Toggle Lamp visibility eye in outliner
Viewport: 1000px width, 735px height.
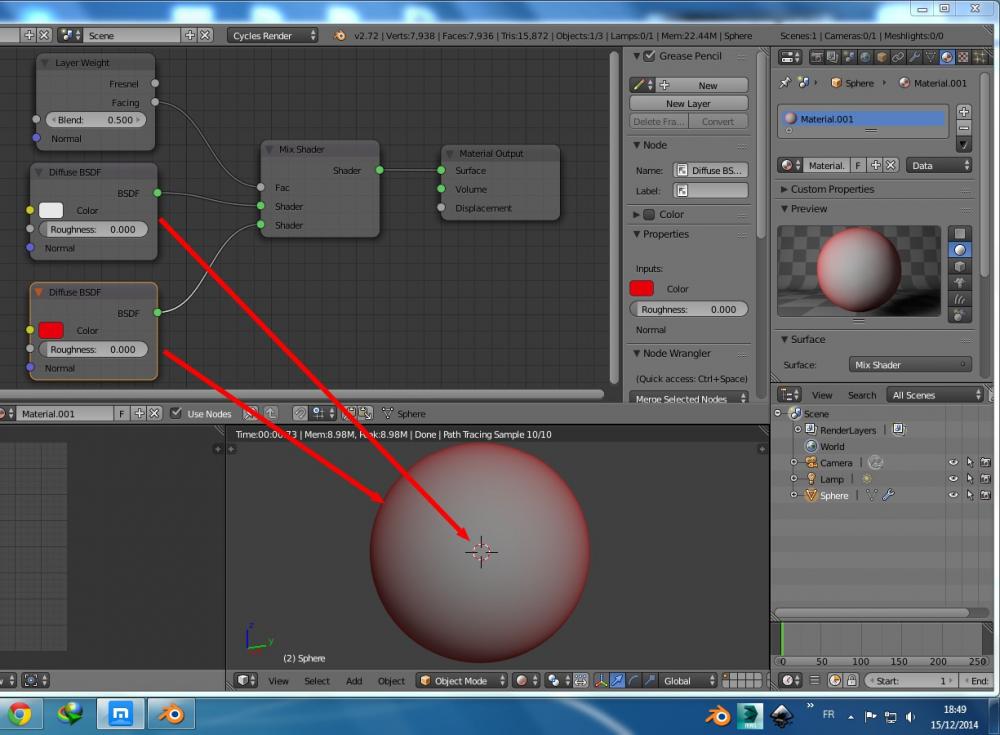[x=953, y=479]
